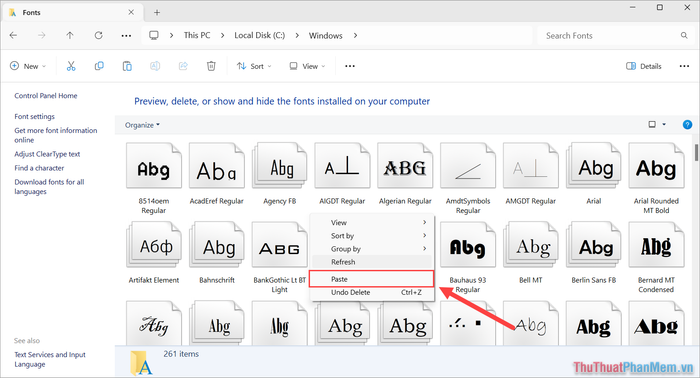Image resolution: width=700 pixels, height=378 pixels.
Task: Click the Paste clipboard toolbar icon
Action: (127, 66)
